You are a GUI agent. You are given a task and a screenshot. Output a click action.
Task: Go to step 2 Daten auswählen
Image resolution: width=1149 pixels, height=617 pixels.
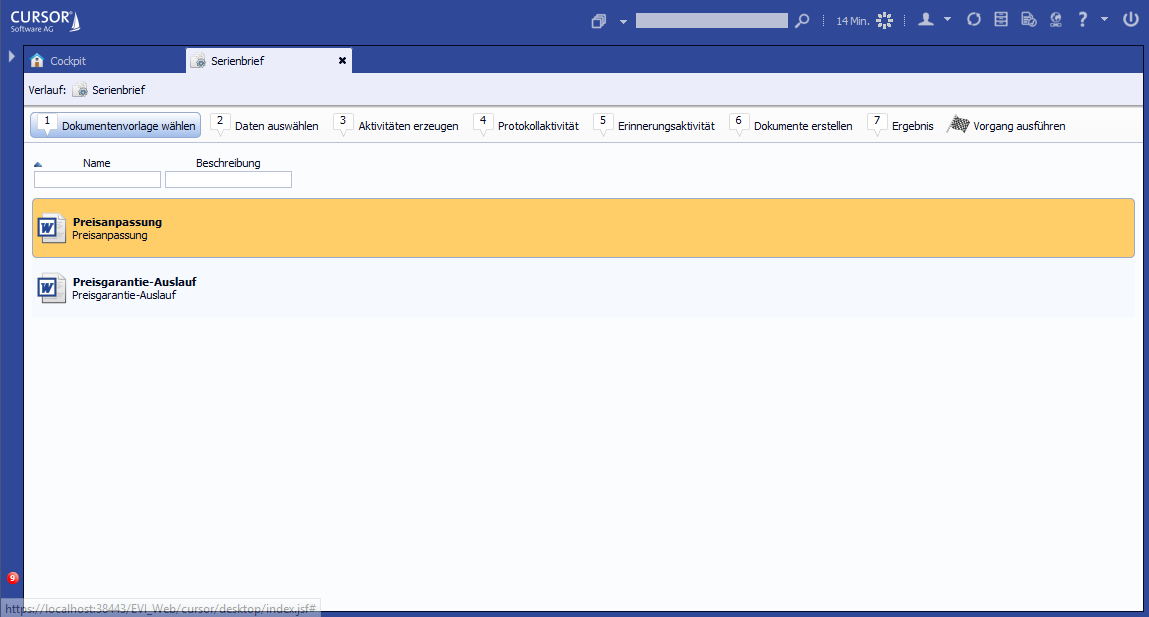tap(266, 126)
